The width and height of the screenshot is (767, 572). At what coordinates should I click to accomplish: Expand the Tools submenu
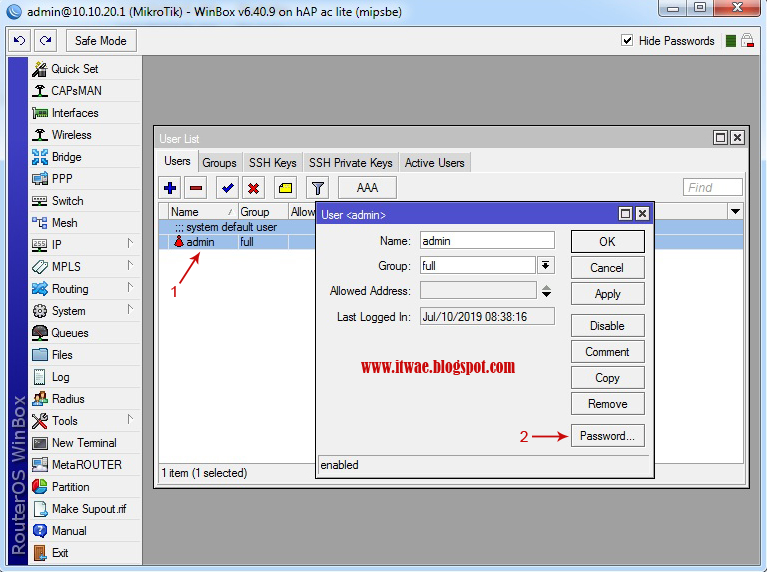[130, 419]
